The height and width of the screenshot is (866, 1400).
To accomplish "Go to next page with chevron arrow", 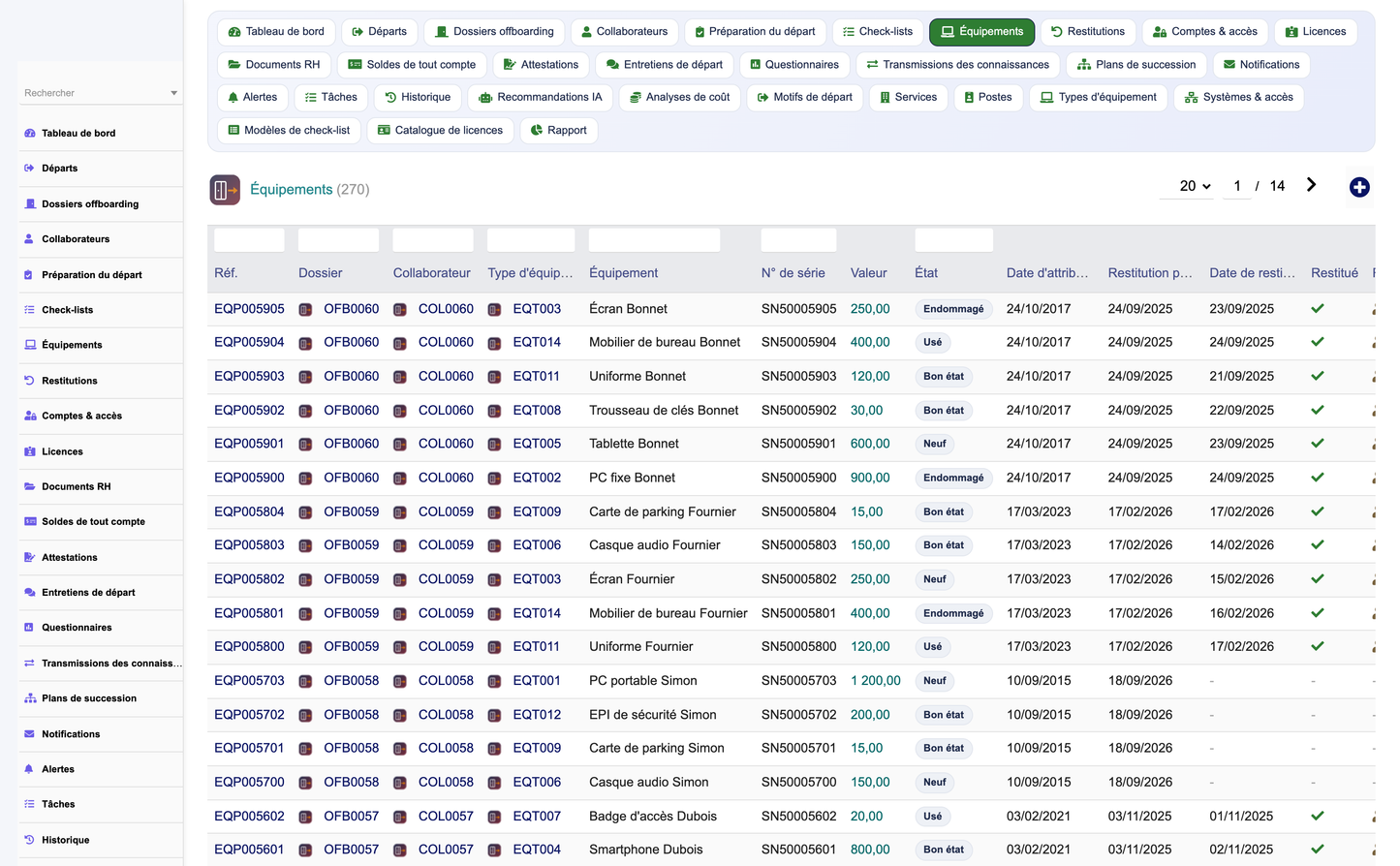I will 1311,185.
